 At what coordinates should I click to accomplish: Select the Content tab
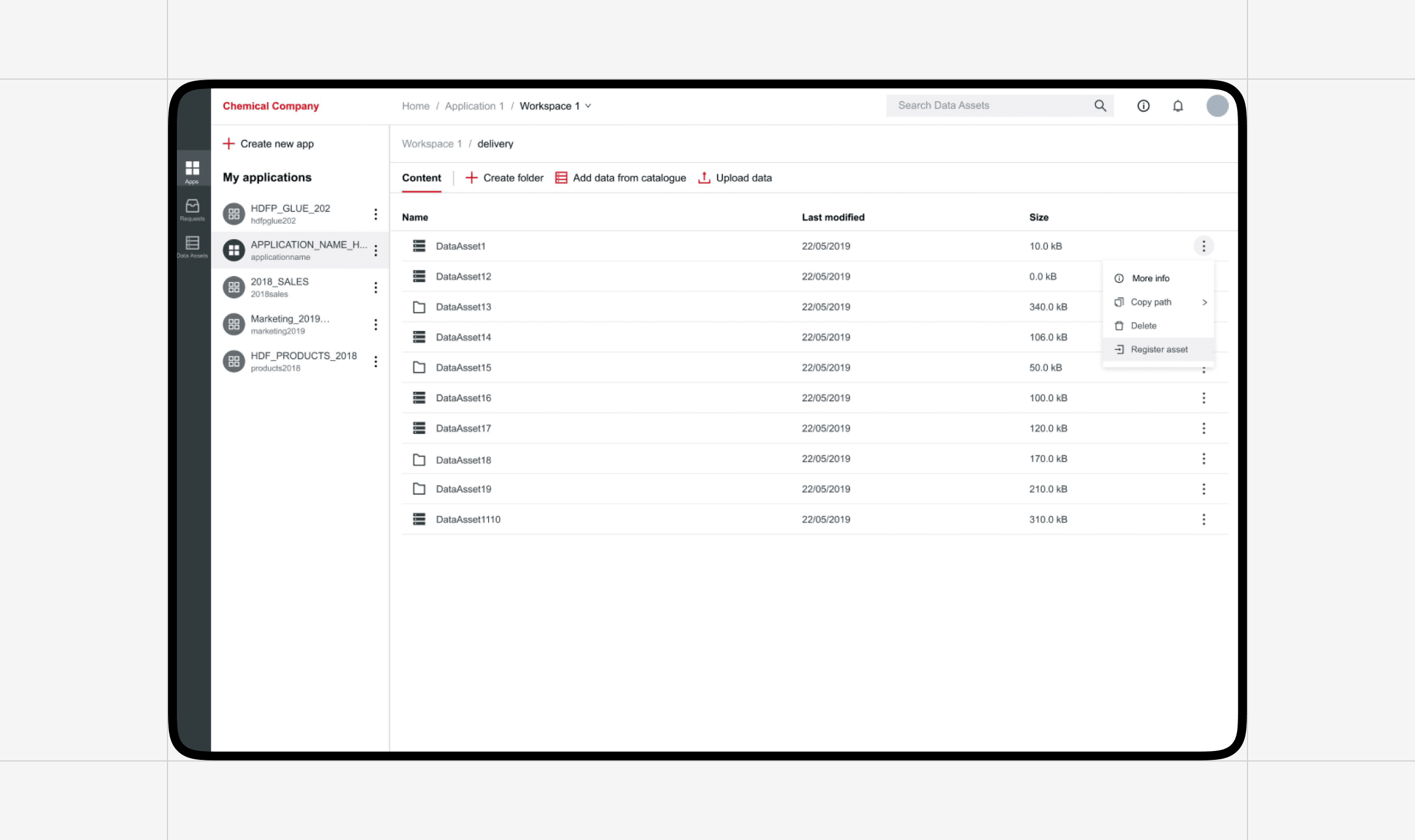(421, 178)
